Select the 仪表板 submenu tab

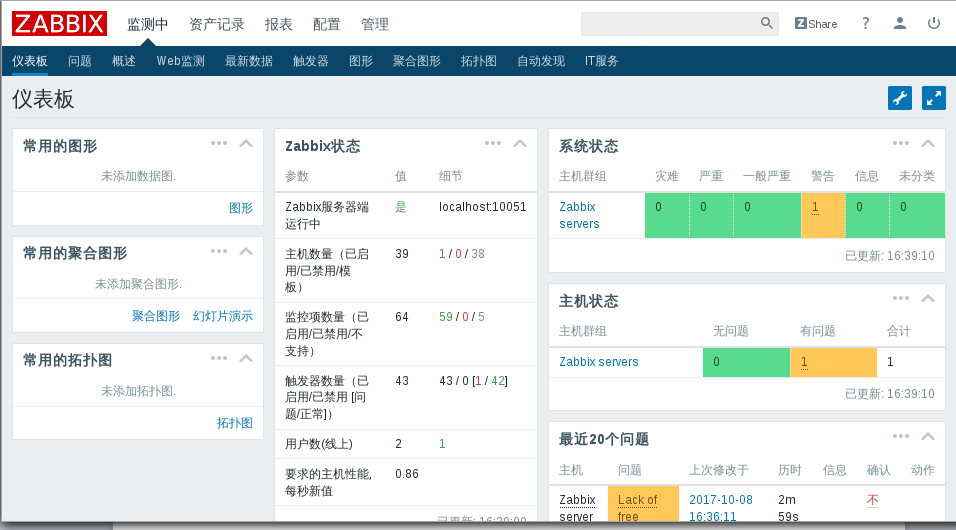click(30, 61)
